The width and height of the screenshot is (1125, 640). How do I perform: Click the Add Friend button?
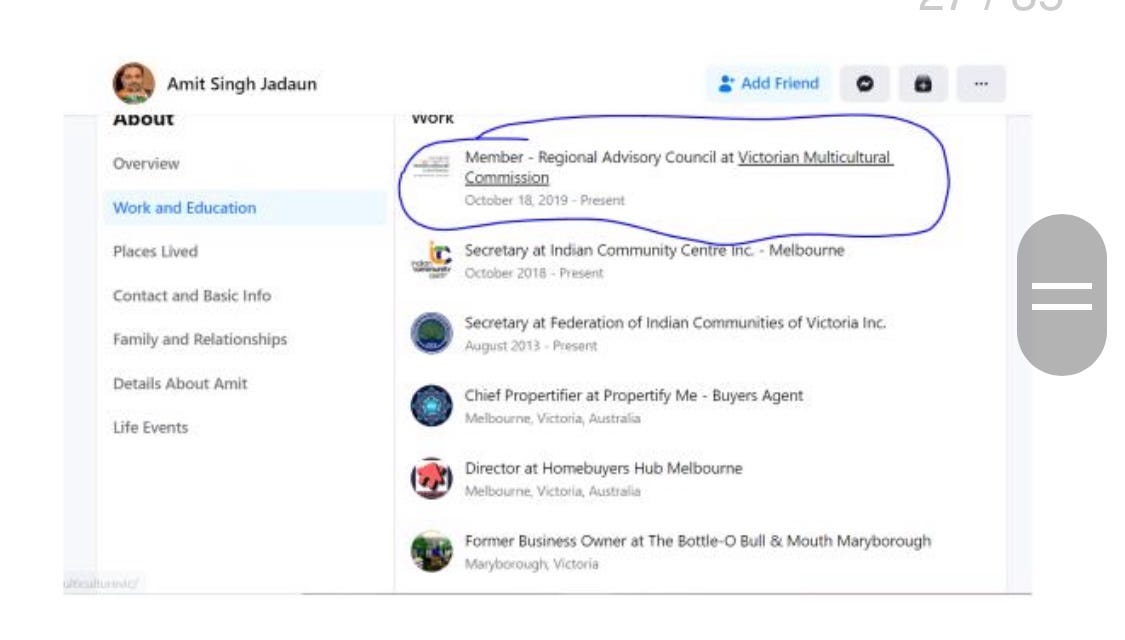pos(768,83)
